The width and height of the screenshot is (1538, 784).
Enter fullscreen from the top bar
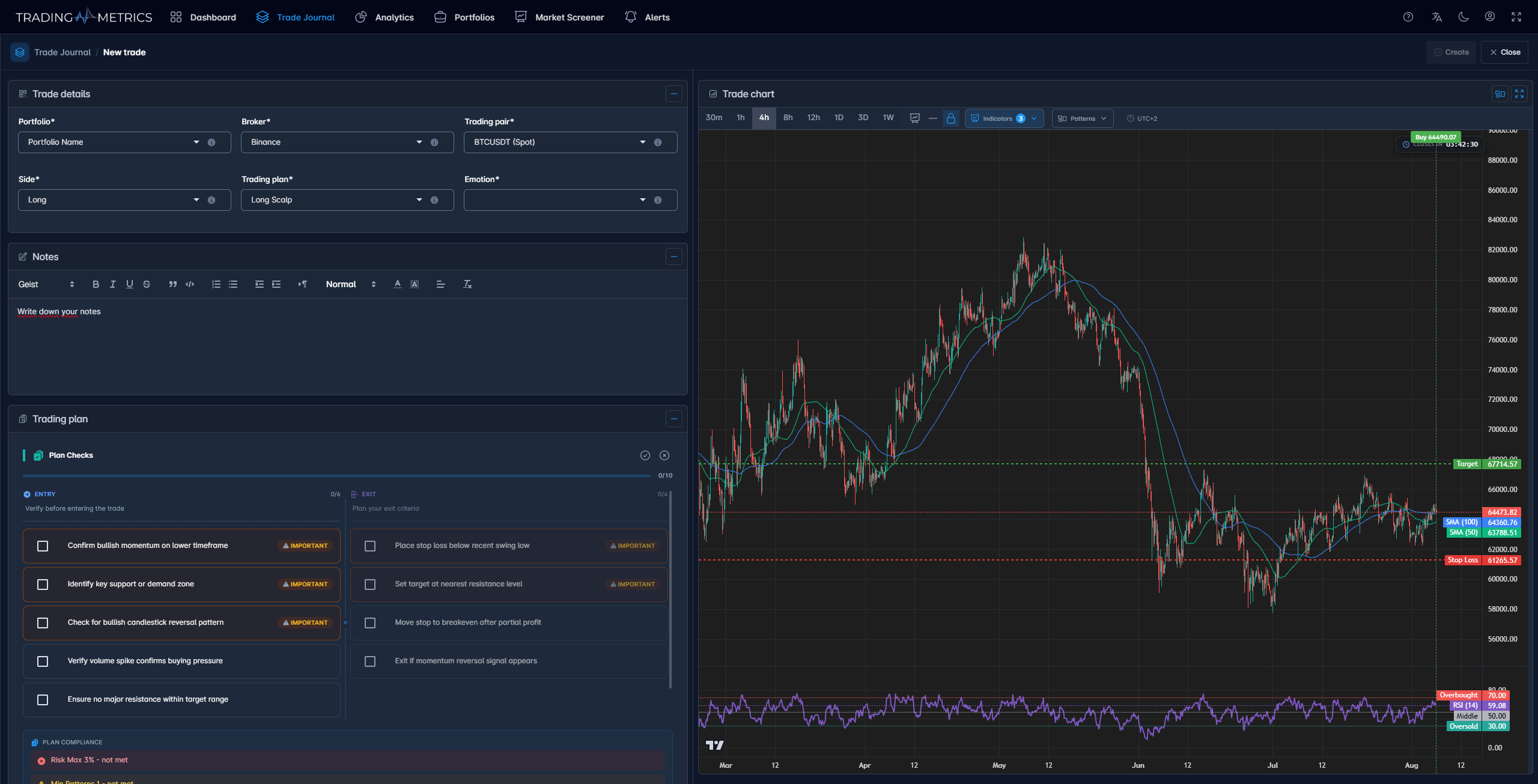point(1516,17)
